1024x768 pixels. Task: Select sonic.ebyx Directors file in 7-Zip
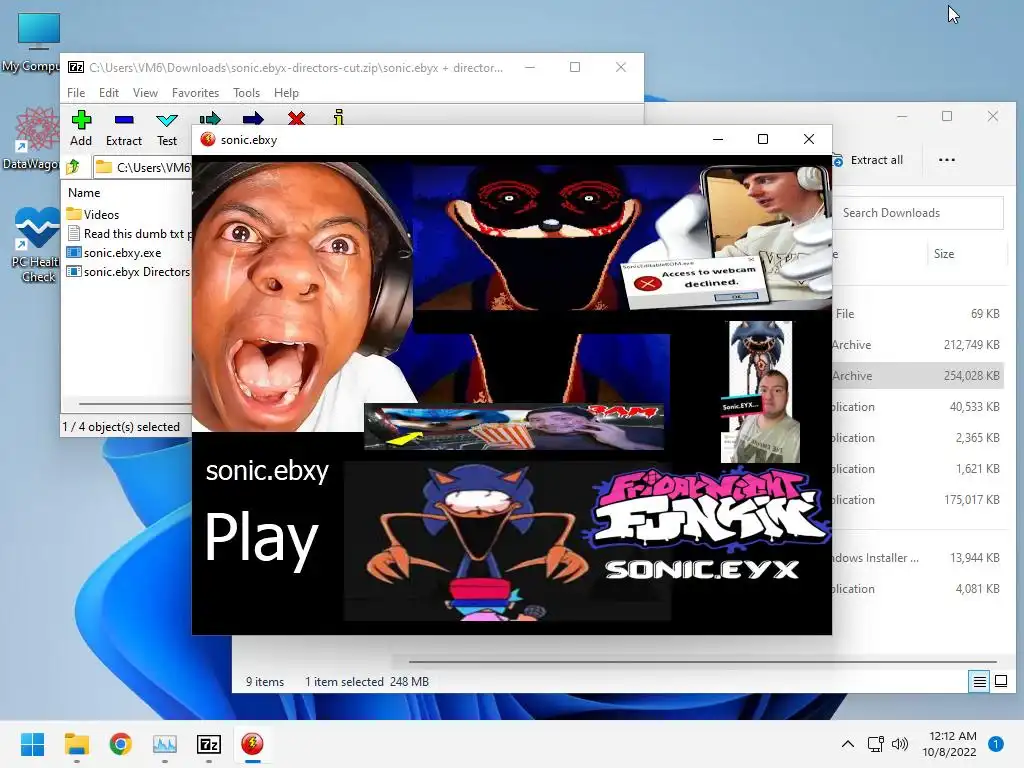click(x=129, y=272)
